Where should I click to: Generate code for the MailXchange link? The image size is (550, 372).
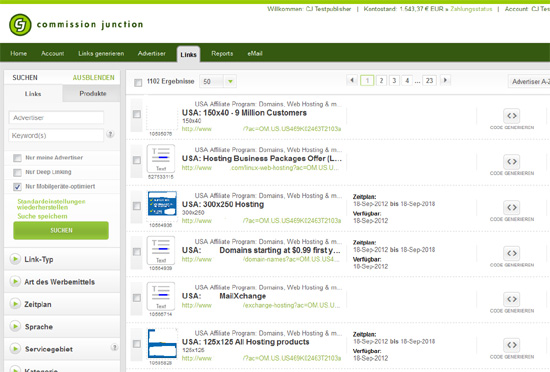coord(512,299)
